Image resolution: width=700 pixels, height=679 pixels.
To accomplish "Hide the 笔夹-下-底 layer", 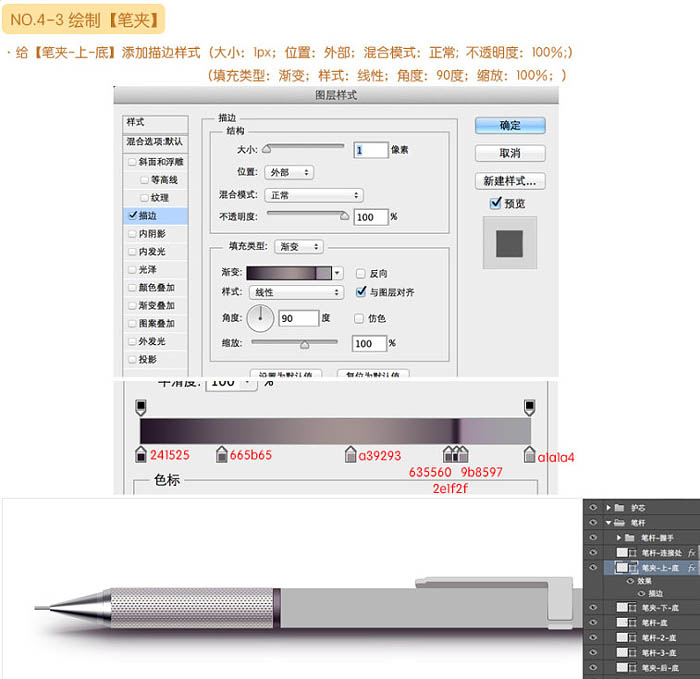I will pyautogui.click(x=593, y=607).
